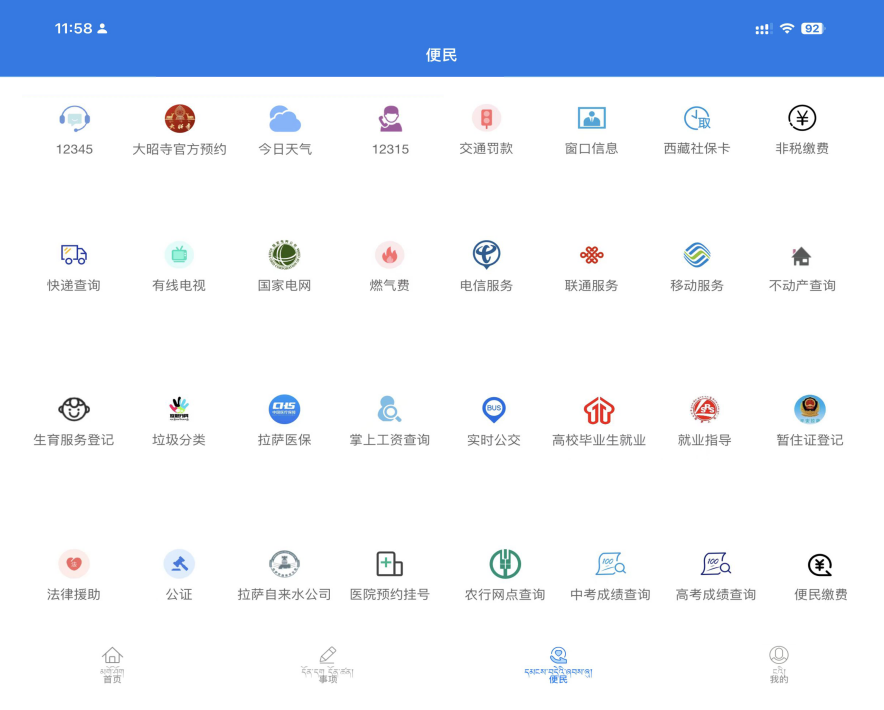Select the 交通罚款 traffic light icon

tap(486, 119)
